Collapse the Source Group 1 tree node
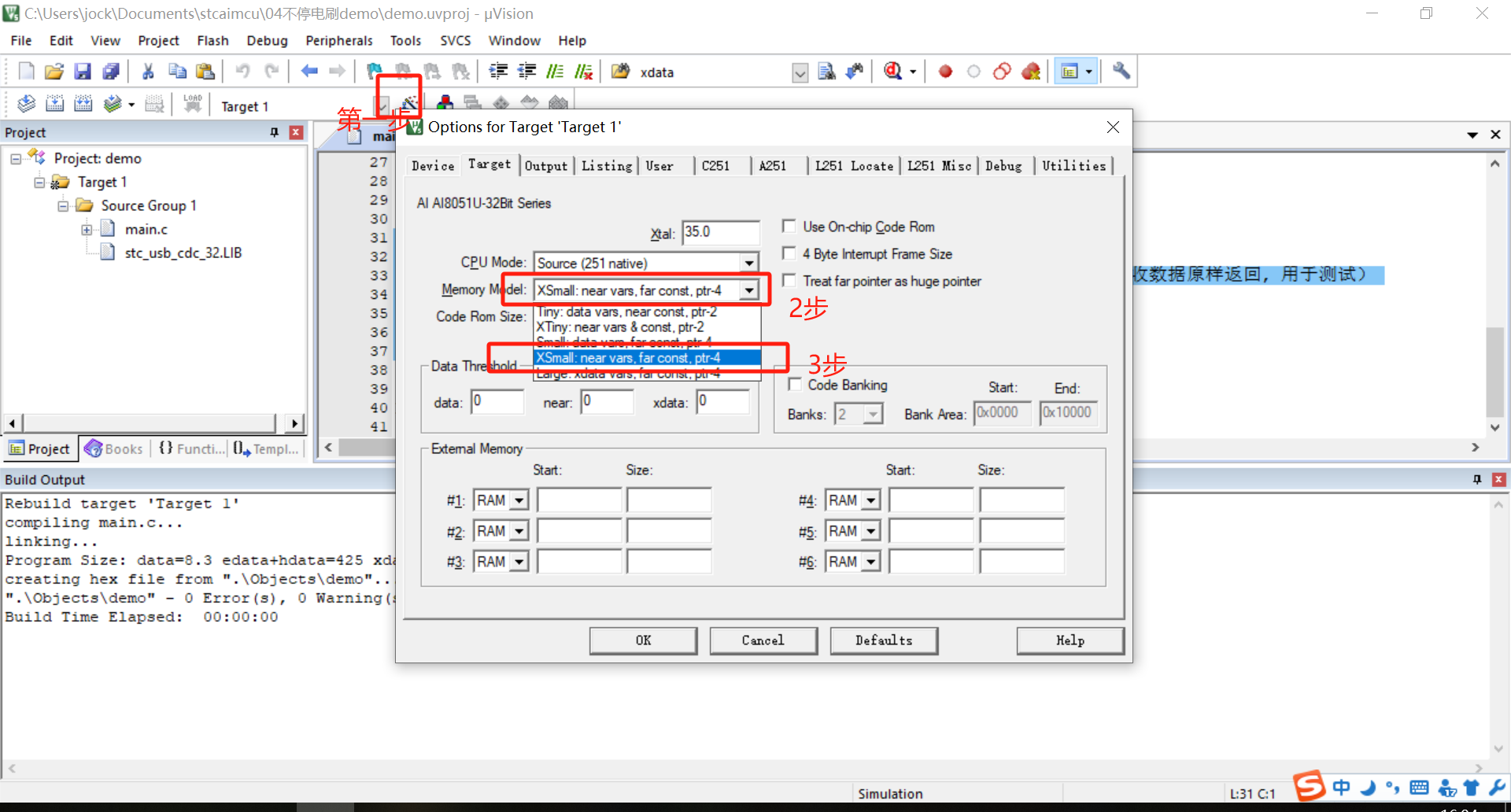The height and width of the screenshot is (812, 1511). point(63,206)
